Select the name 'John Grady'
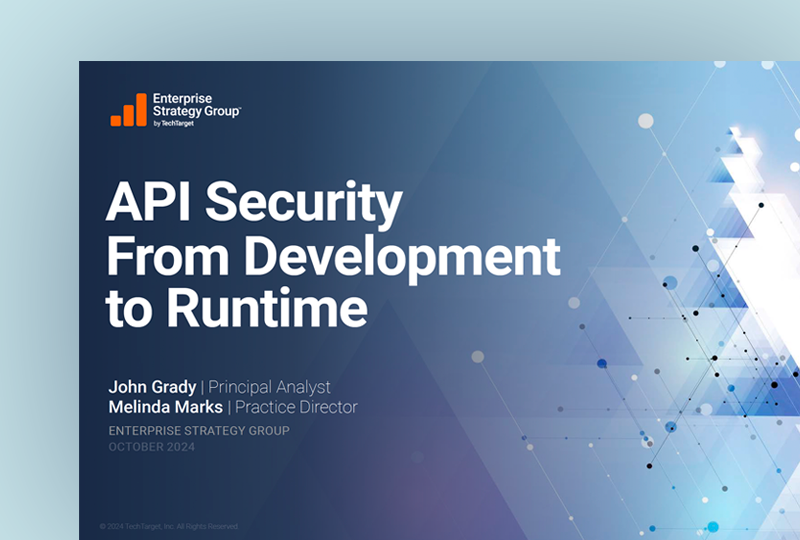The width and height of the screenshot is (800, 540). coord(152,387)
